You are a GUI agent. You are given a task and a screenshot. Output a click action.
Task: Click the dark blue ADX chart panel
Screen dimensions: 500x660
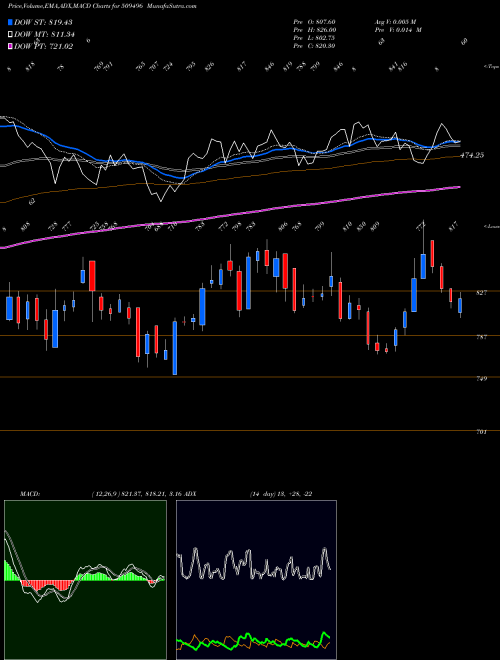(256, 580)
